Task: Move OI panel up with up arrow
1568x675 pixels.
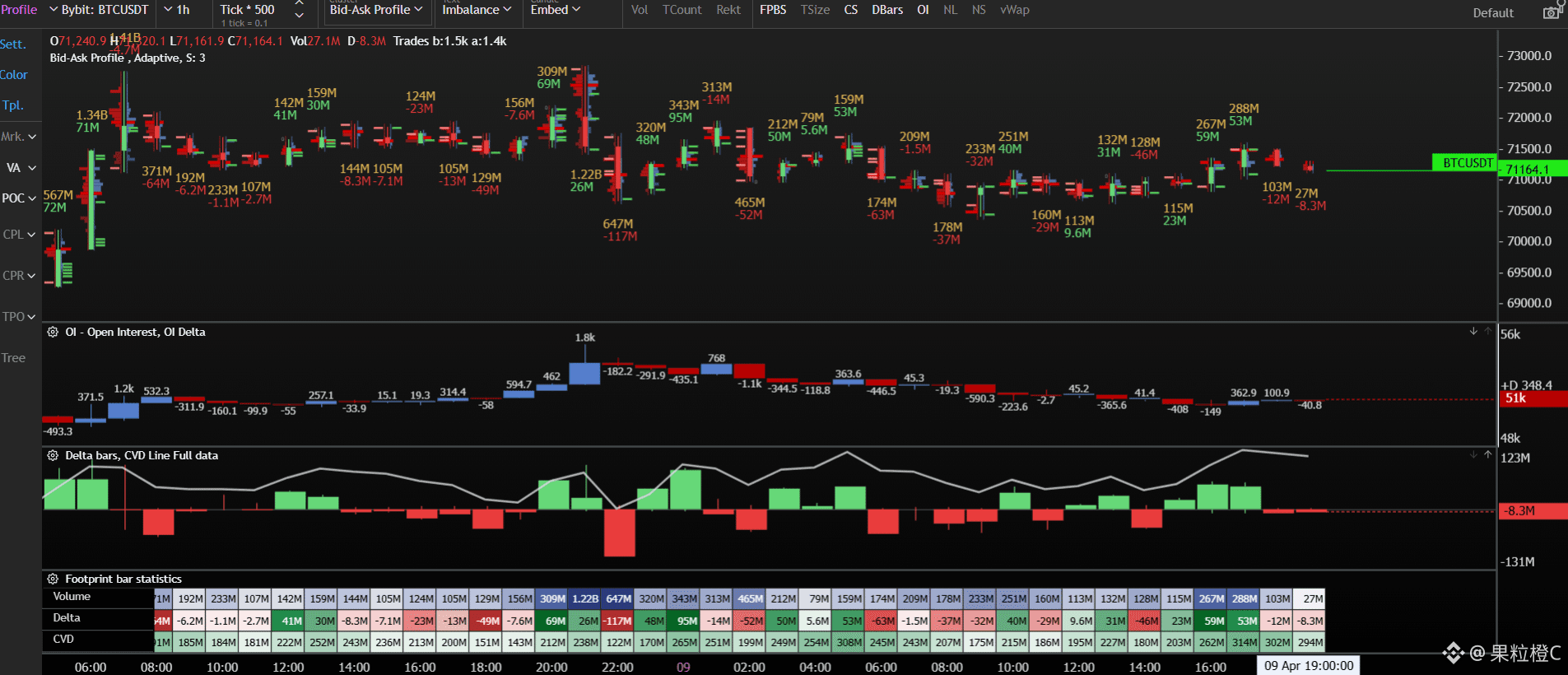Action: point(1487,331)
